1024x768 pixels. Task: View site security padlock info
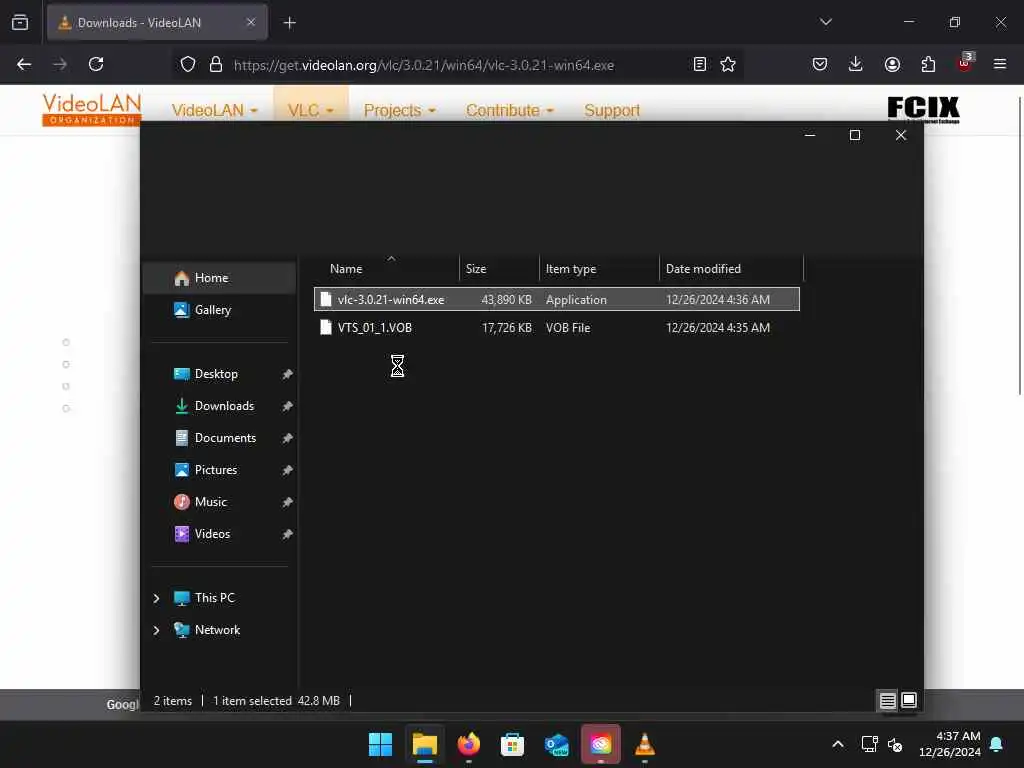[216, 64]
